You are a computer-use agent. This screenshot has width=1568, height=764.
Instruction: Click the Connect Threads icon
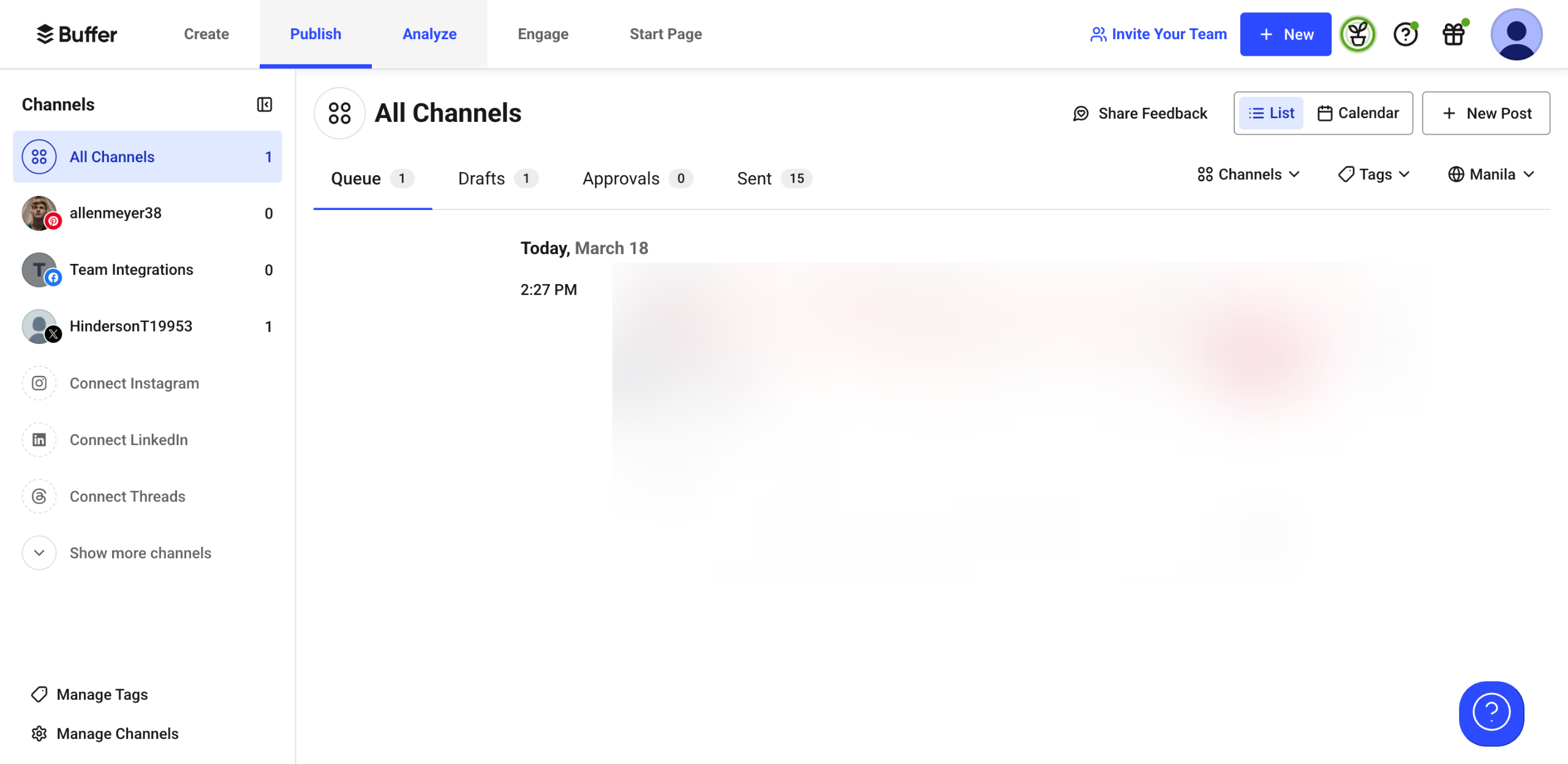pos(39,496)
